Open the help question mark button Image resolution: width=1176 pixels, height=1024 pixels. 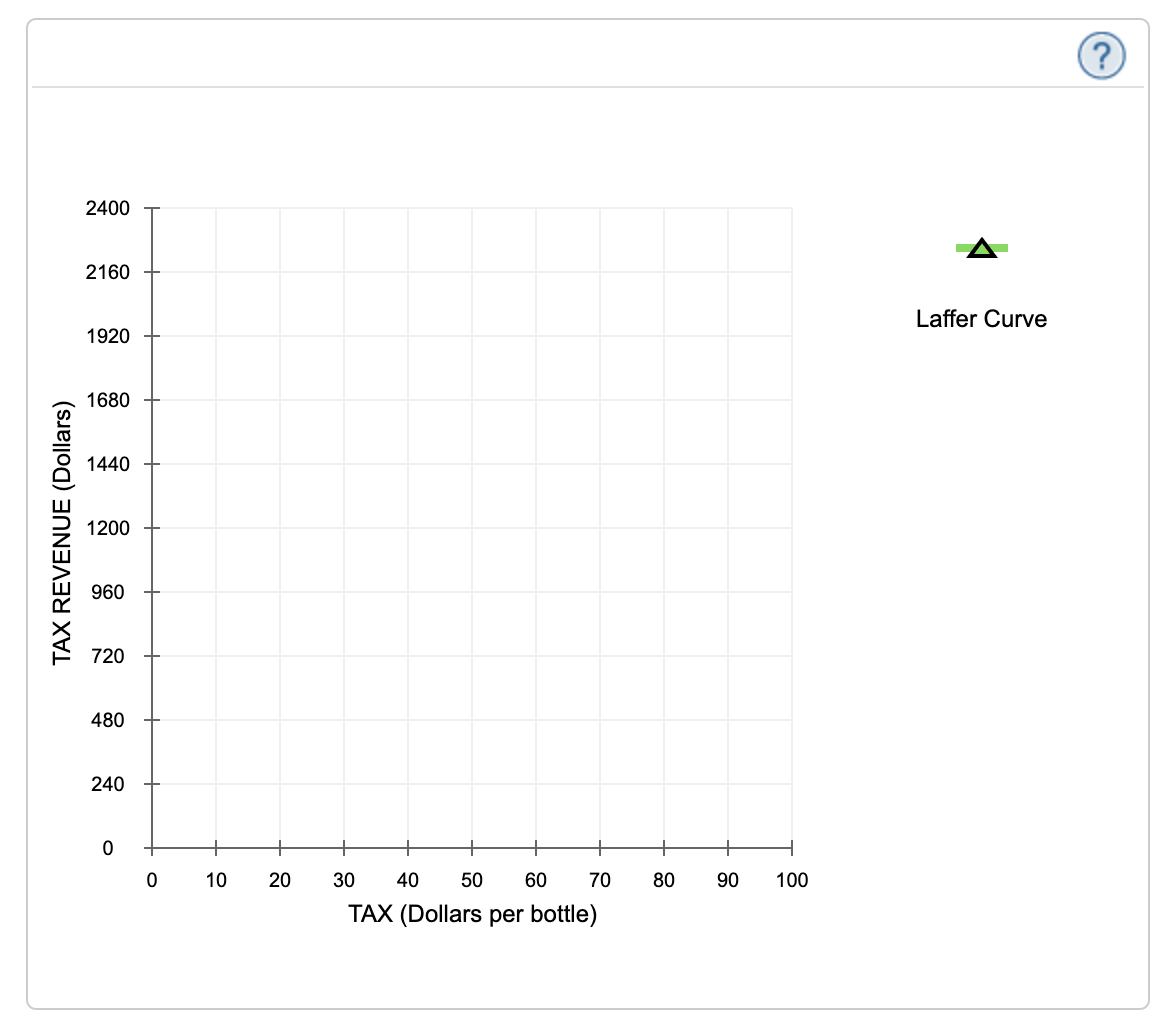pyautogui.click(x=1101, y=56)
